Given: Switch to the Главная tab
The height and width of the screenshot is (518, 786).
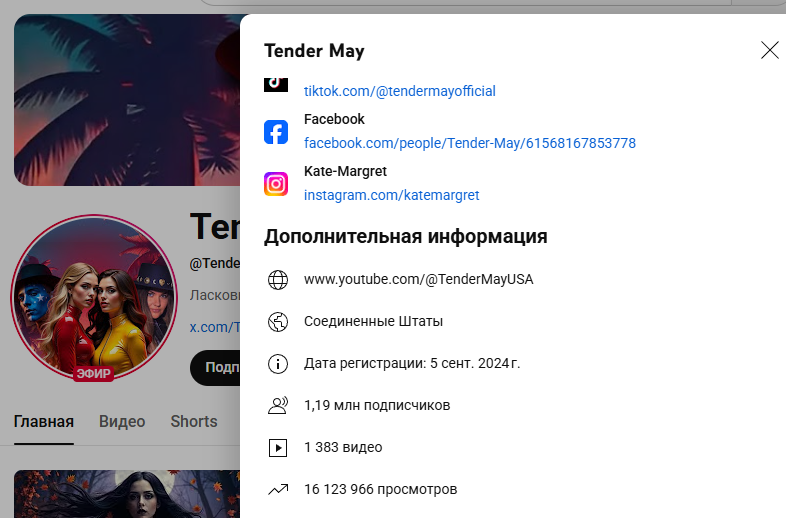Looking at the screenshot, I should [x=44, y=421].
